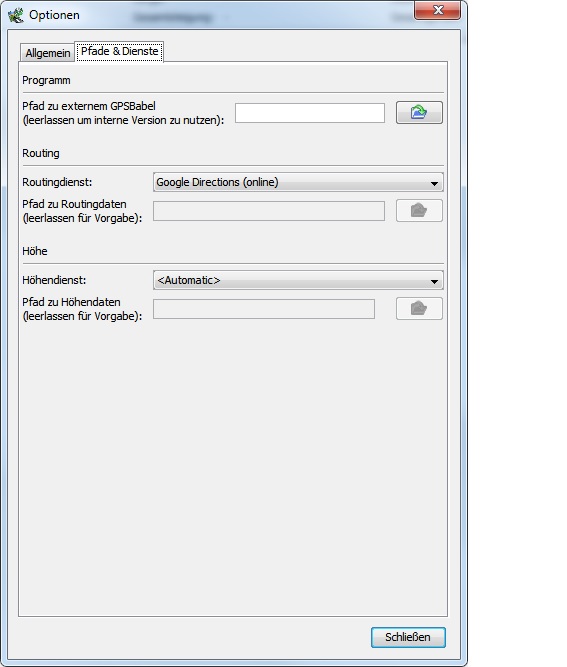Switch to the Allgemein tab
This screenshot has width=567, height=667.
[48, 53]
